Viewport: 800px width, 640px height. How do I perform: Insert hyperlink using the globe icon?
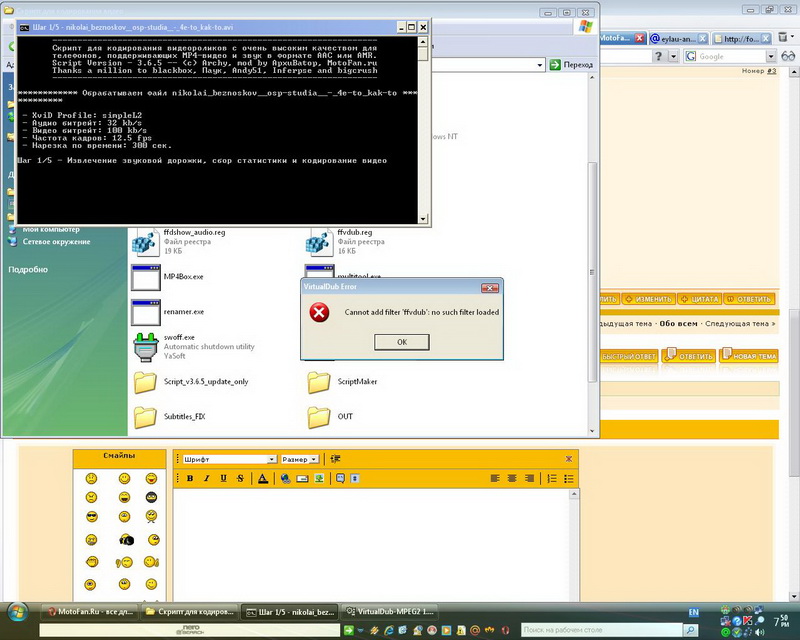(286, 478)
